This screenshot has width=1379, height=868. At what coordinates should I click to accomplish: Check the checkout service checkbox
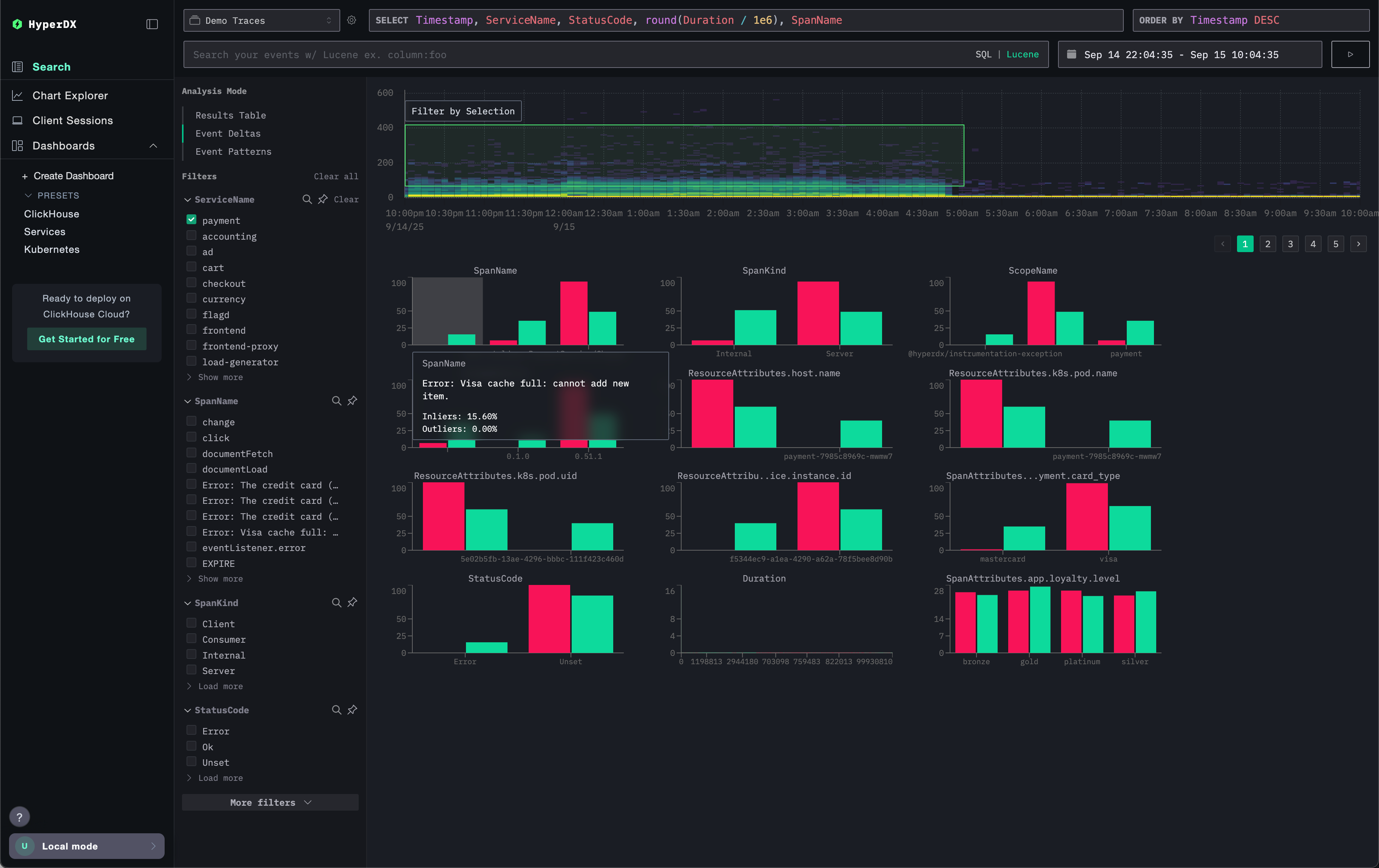point(191,283)
